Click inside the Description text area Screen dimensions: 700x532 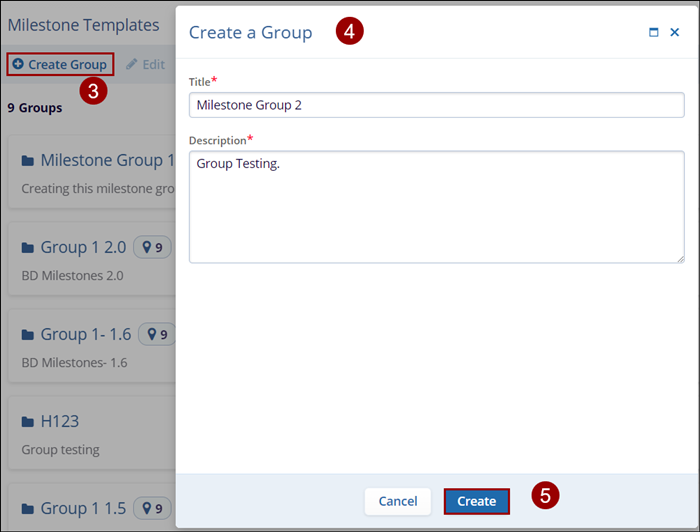coord(436,207)
